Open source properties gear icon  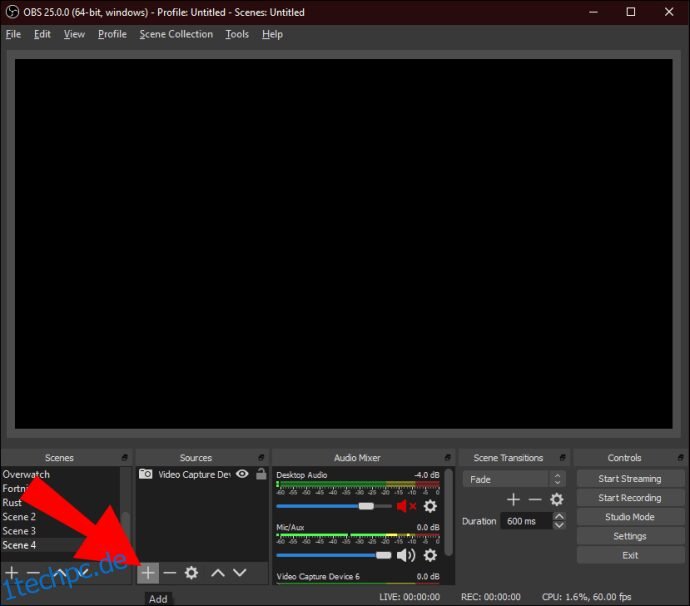[191, 573]
